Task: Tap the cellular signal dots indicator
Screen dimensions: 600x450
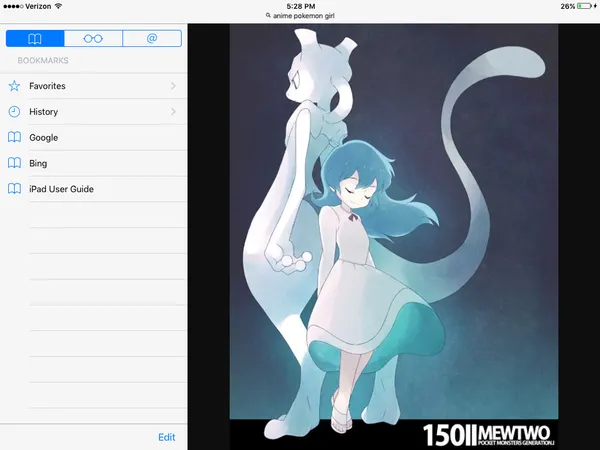Action: click(13, 7)
